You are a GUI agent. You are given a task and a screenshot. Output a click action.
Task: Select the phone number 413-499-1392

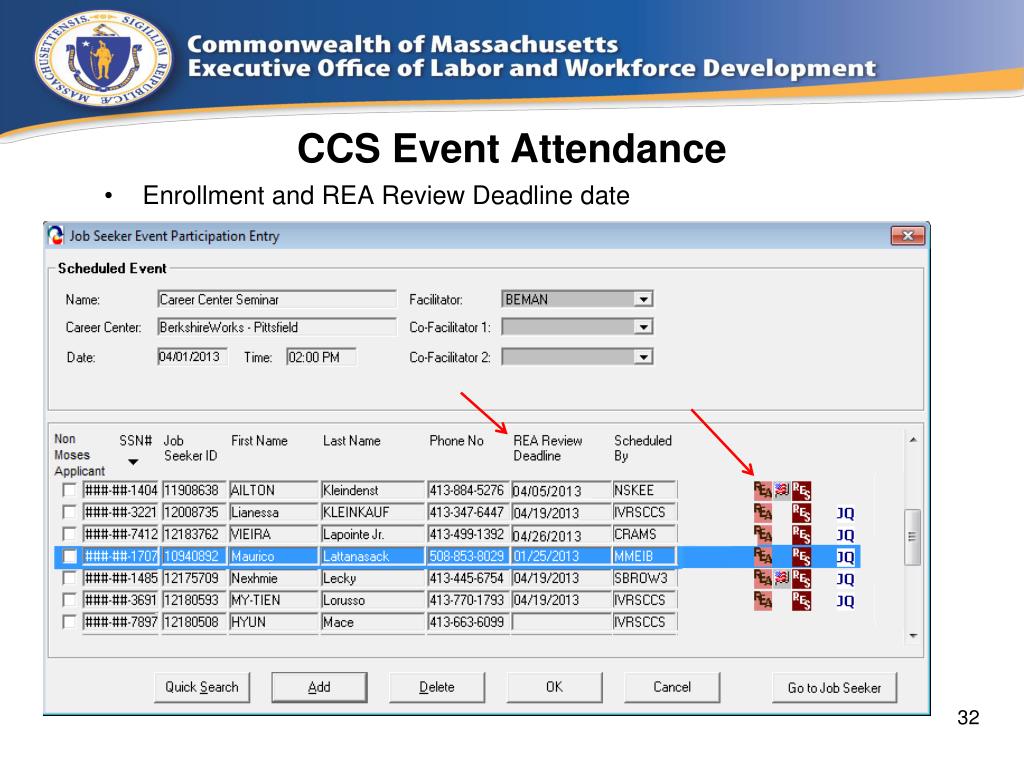coord(467,534)
